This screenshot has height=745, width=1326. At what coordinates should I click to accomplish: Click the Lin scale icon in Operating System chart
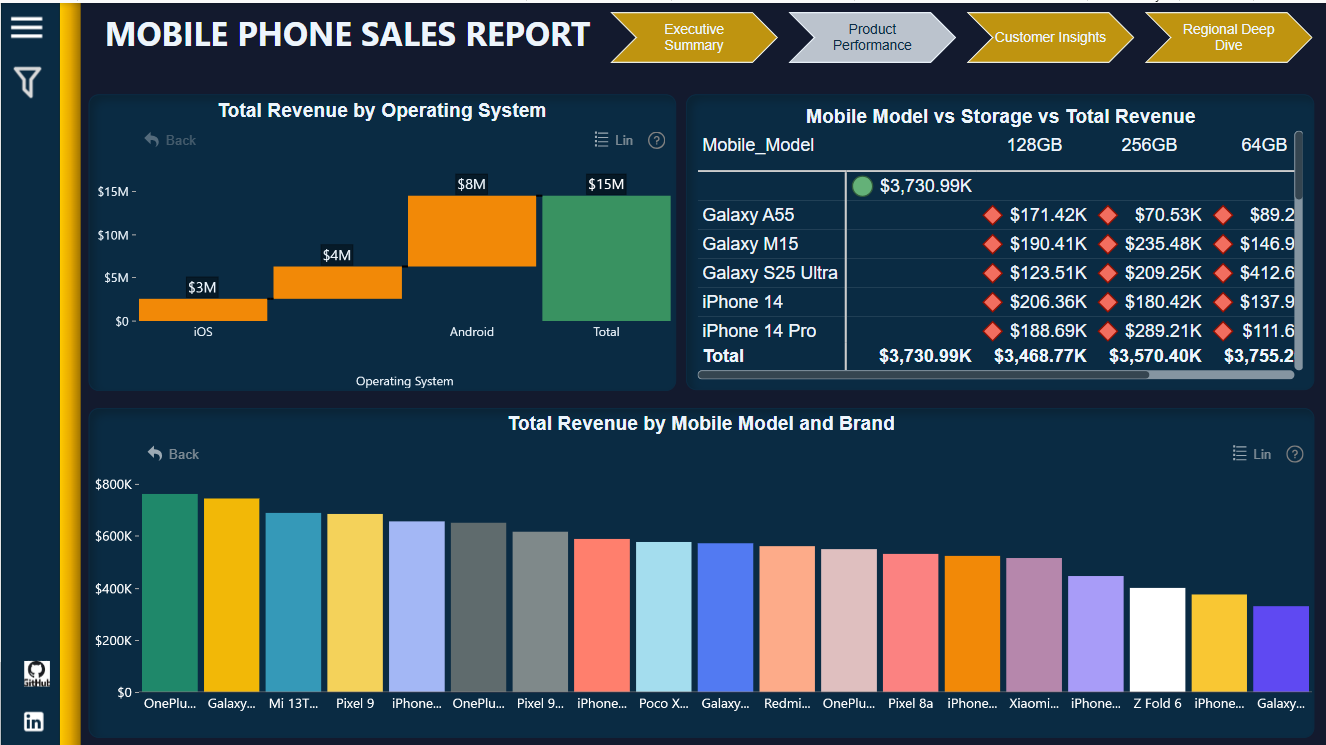click(x=614, y=140)
